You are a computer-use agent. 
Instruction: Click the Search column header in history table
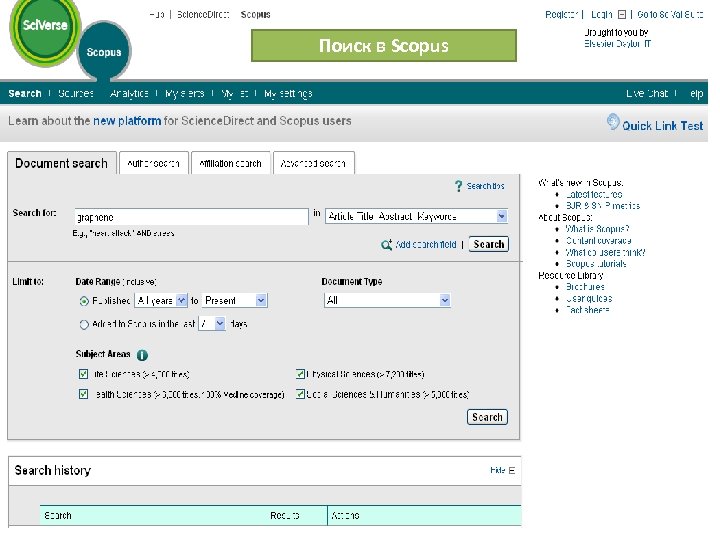(x=58, y=516)
